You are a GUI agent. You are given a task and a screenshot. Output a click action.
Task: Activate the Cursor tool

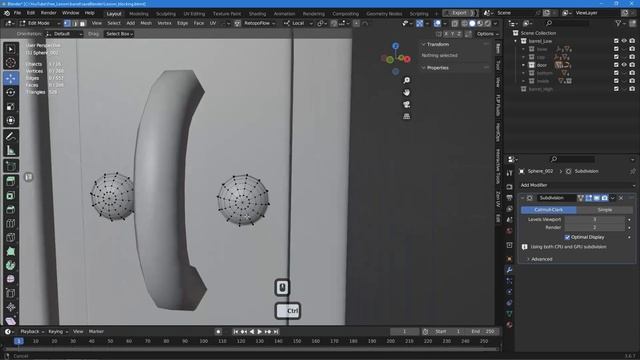[x=11, y=63]
